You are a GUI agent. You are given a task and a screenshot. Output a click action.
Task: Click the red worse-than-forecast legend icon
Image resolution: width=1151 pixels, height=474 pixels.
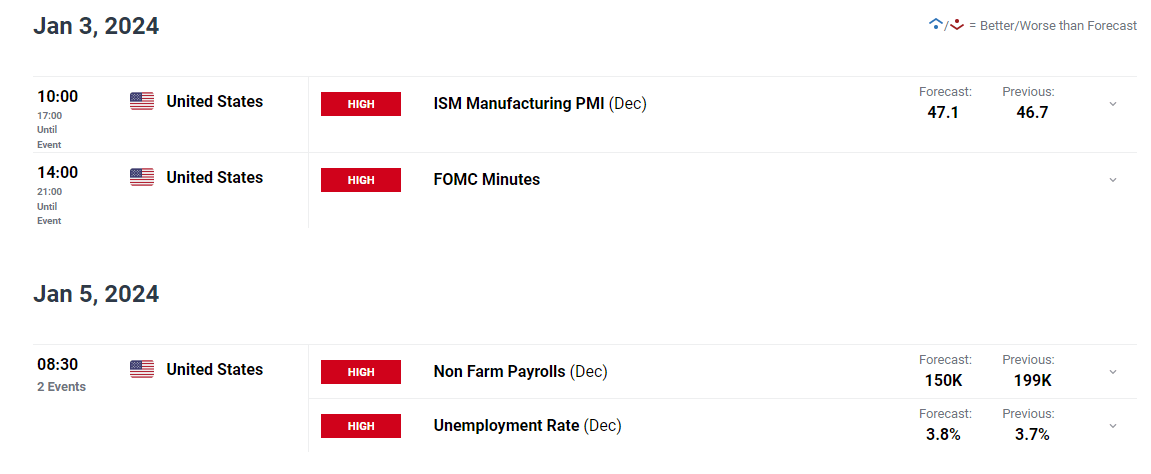(957, 24)
